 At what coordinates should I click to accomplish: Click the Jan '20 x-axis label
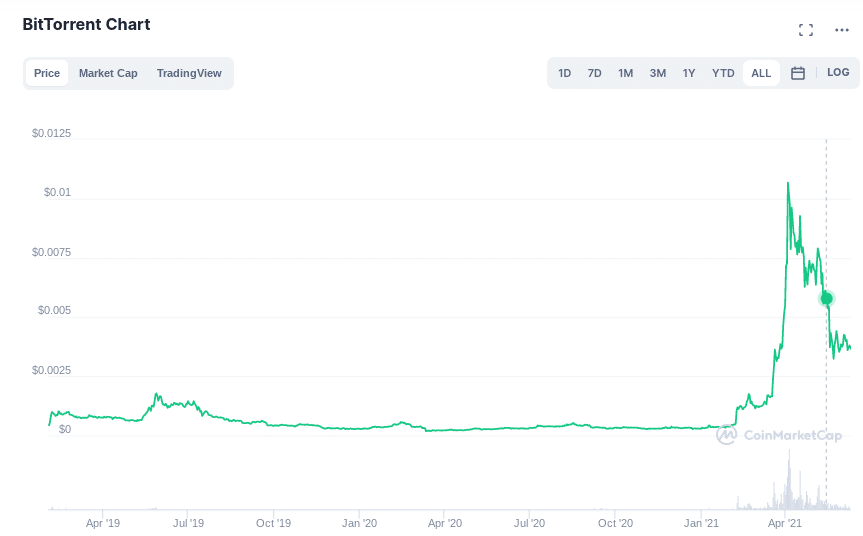(x=359, y=523)
